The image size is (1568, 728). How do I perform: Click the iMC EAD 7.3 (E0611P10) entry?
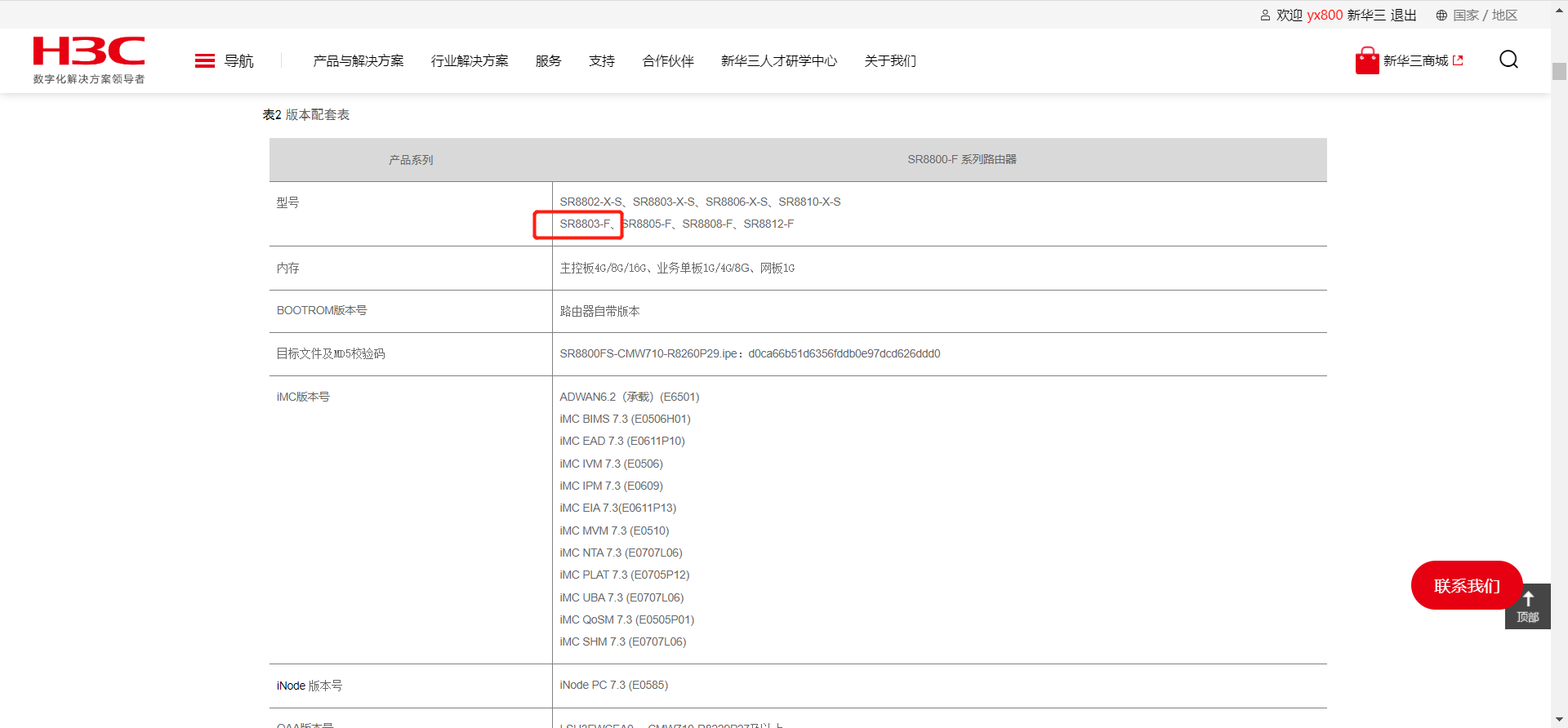point(622,441)
